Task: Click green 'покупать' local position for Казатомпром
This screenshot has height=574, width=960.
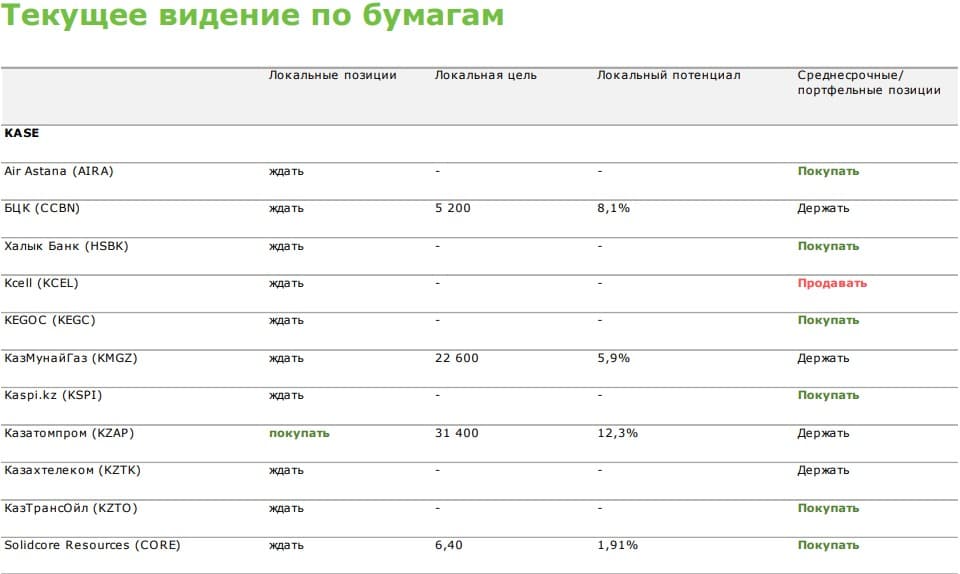Action: click(299, 433)
